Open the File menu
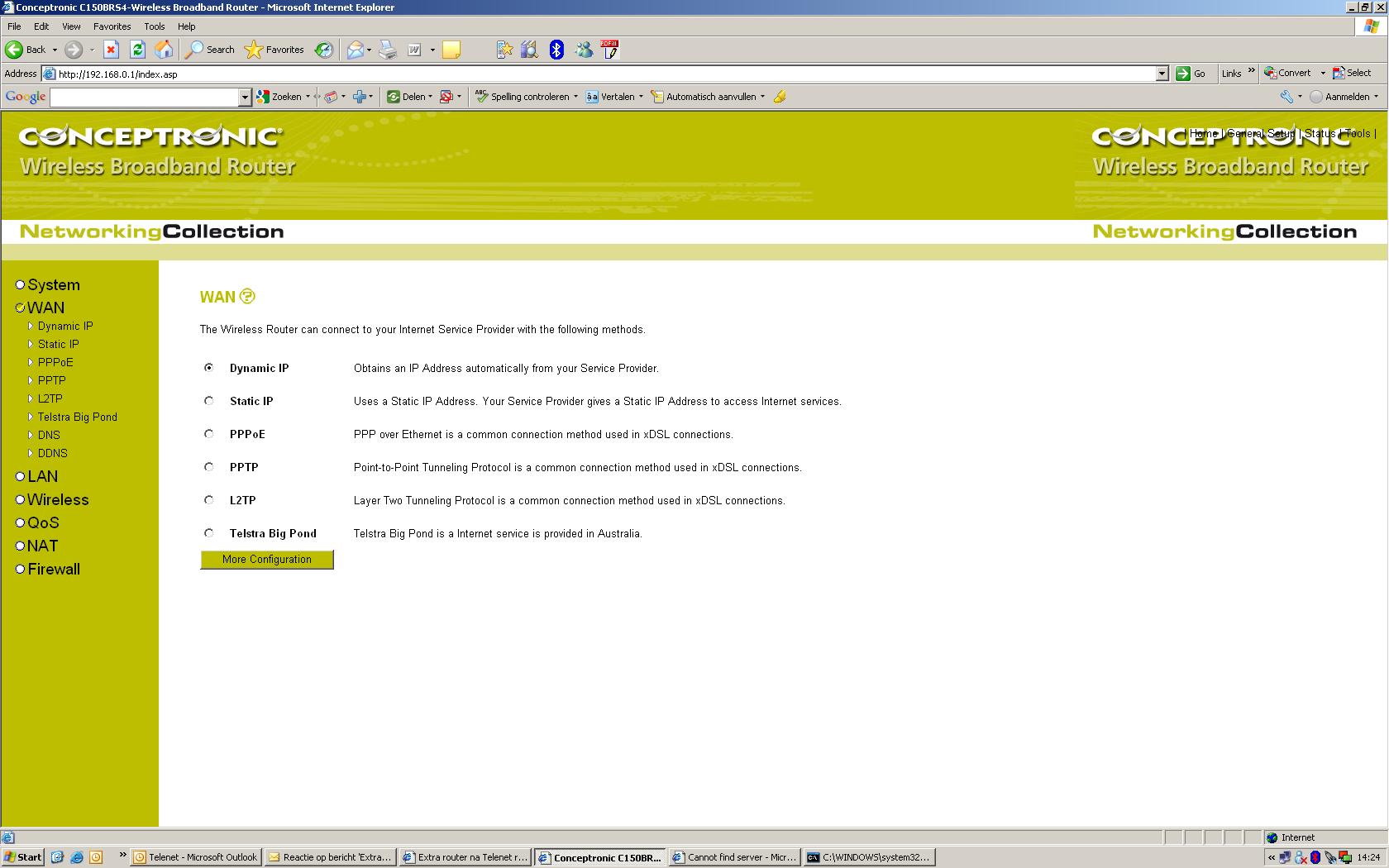Viewport: 1389px width, 868px height. point(14,26)
